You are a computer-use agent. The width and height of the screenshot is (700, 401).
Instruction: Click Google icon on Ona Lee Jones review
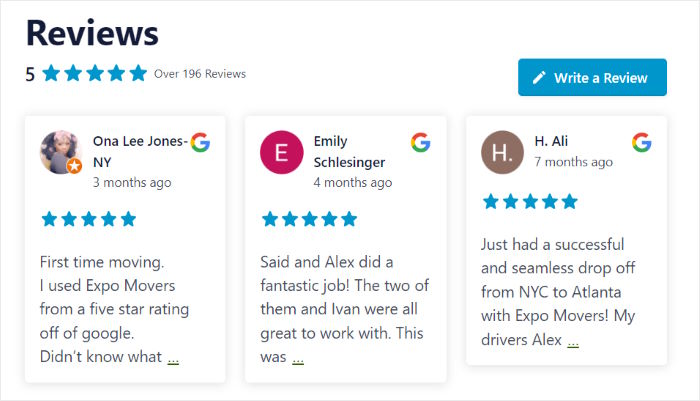pos(200,141)
